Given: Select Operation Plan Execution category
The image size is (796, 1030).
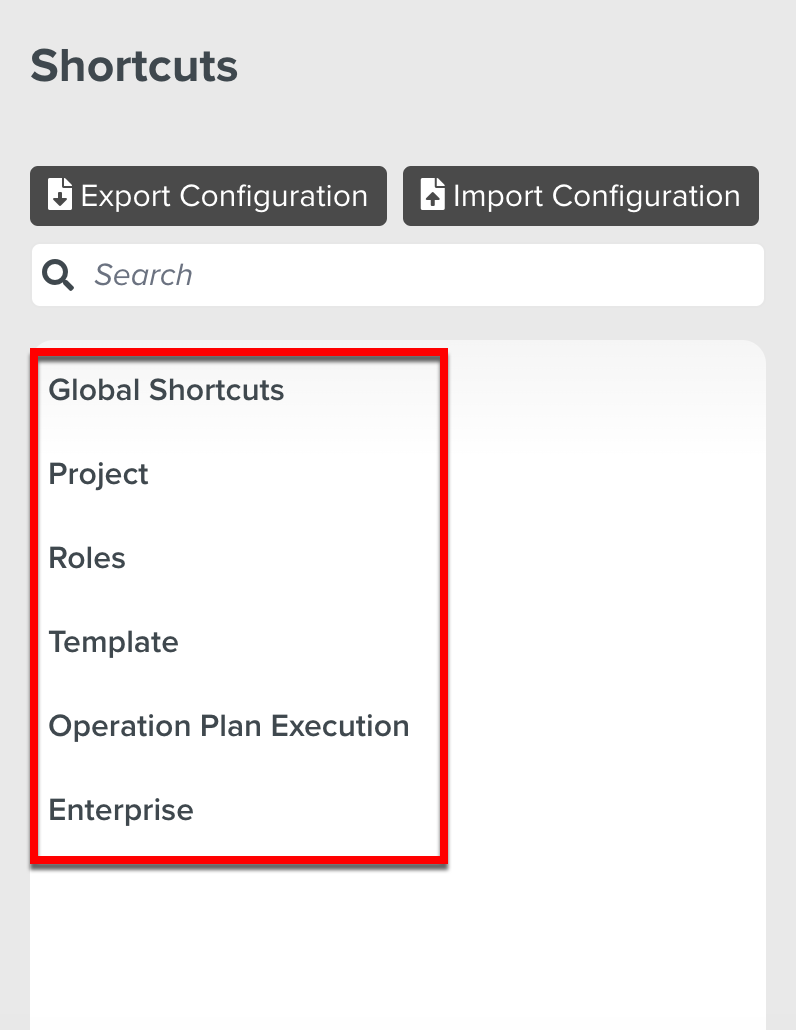Looking at the screenshot, I should [229, 726].
